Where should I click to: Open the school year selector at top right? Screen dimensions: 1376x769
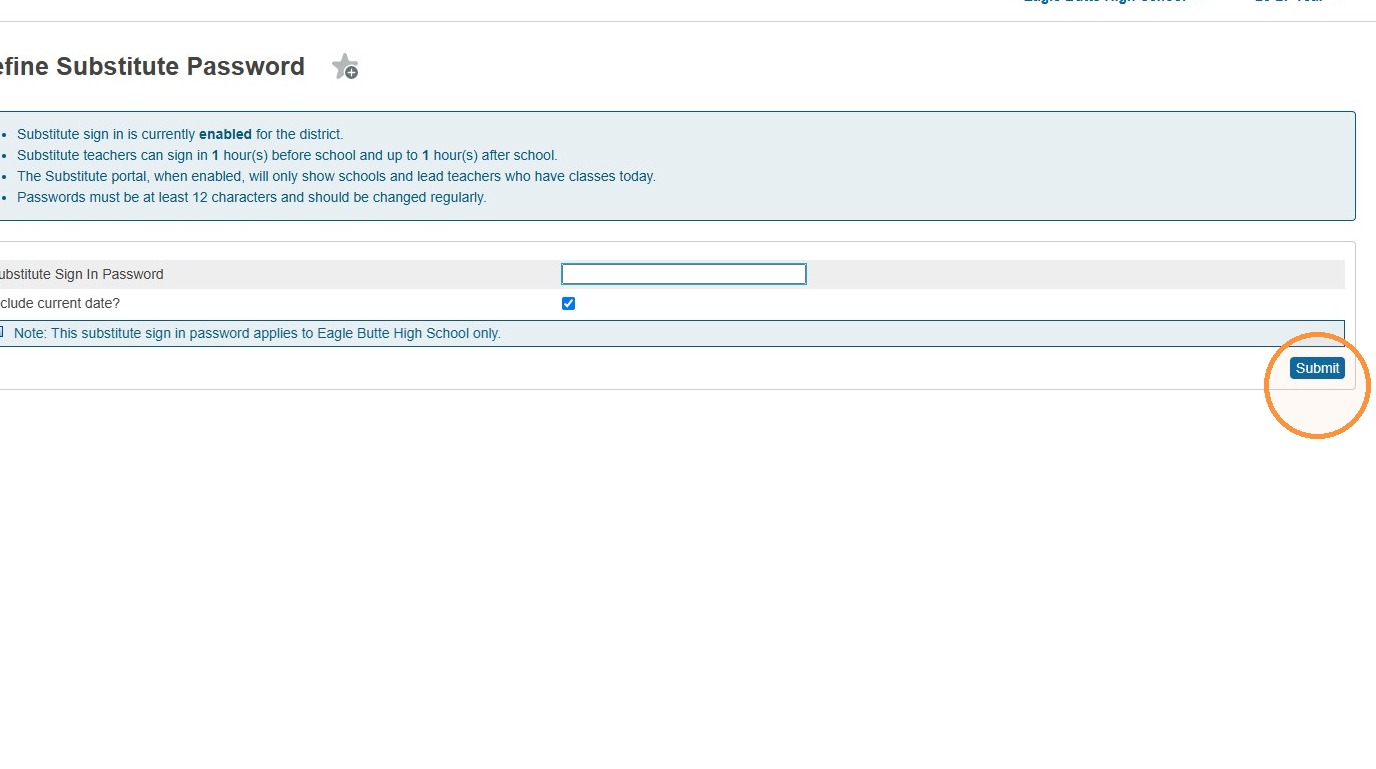click(1289, 2)
